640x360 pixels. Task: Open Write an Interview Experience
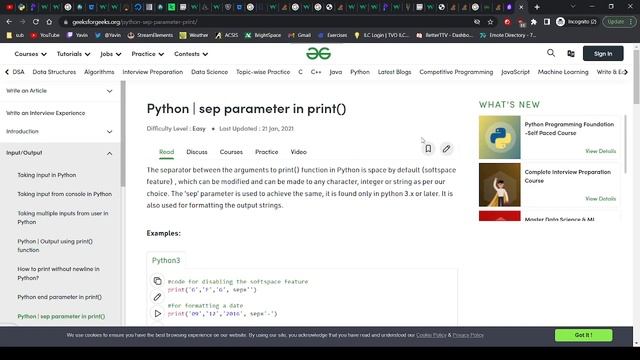point(46,113)
